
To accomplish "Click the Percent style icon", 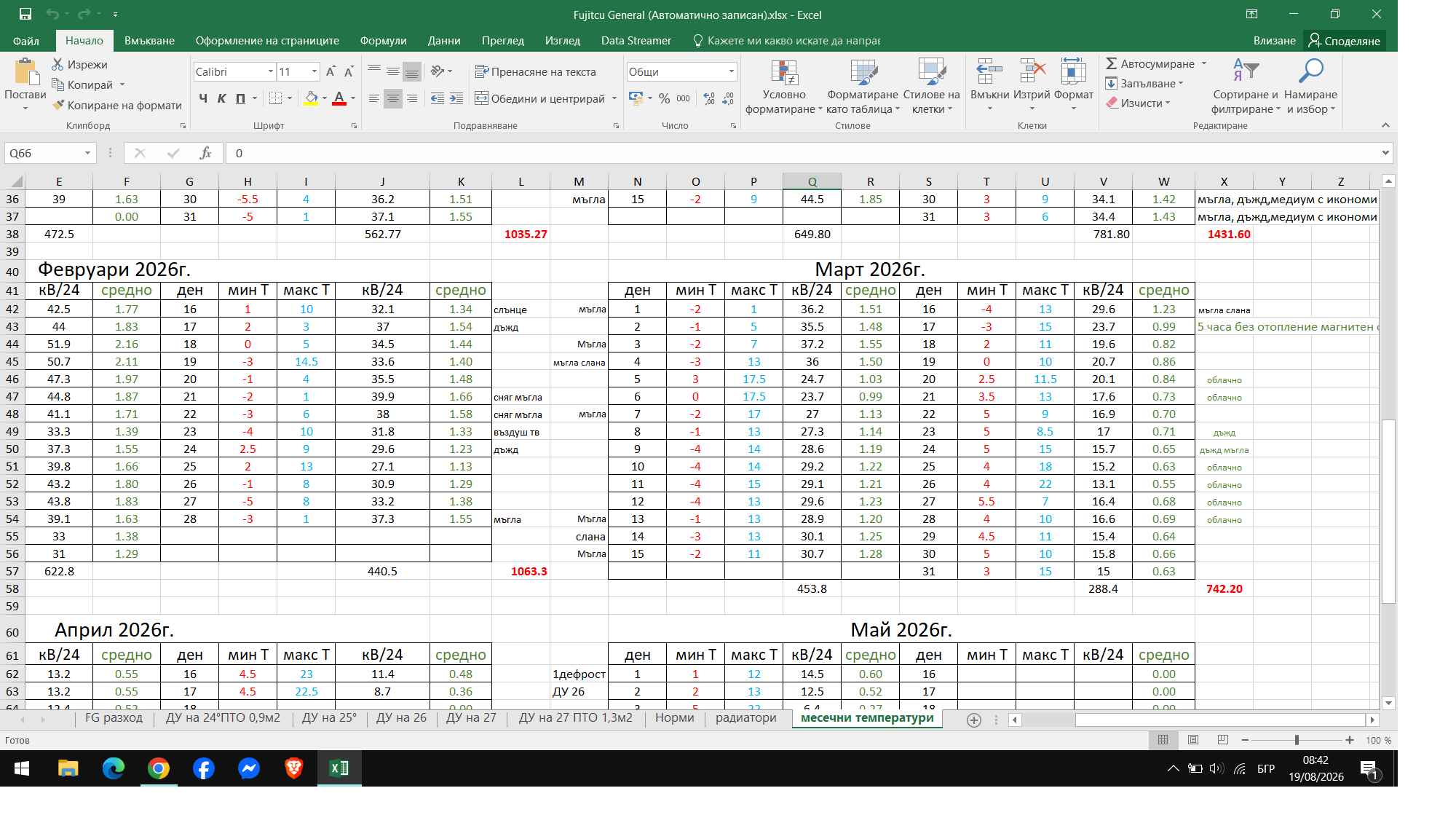I will click(664, 98).
